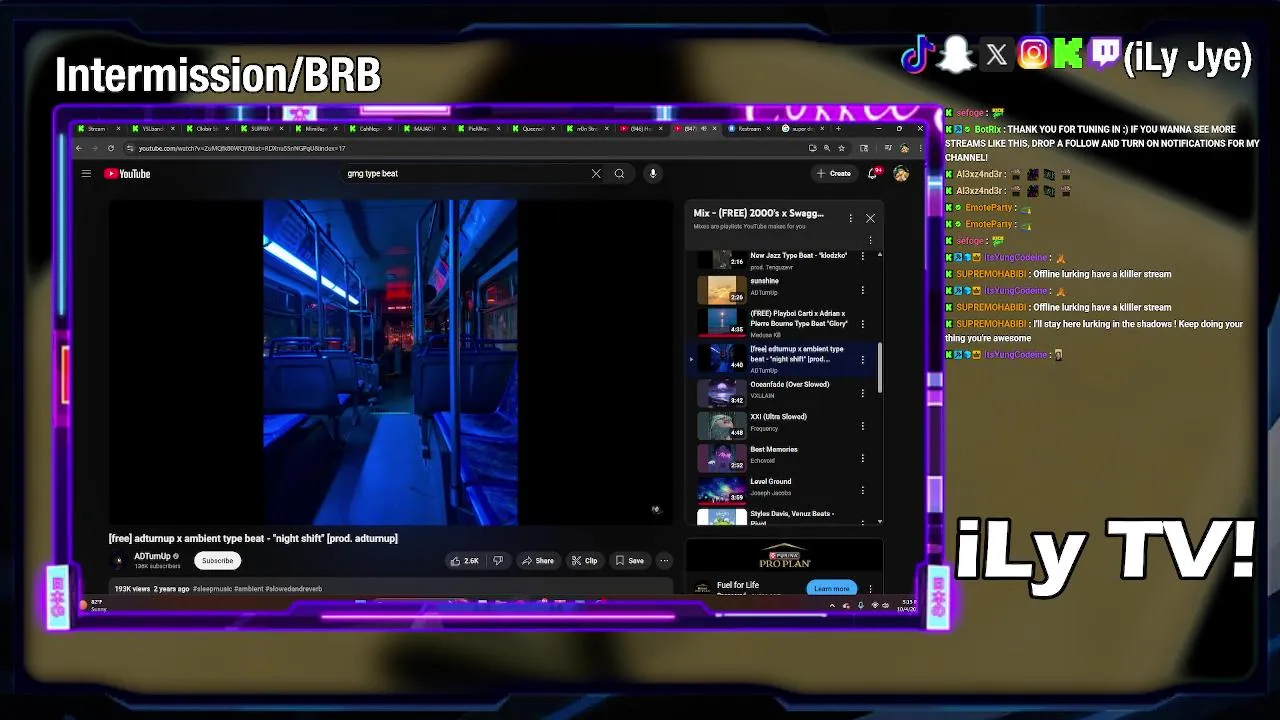Switch to the first Stream tab

(99, 128)
